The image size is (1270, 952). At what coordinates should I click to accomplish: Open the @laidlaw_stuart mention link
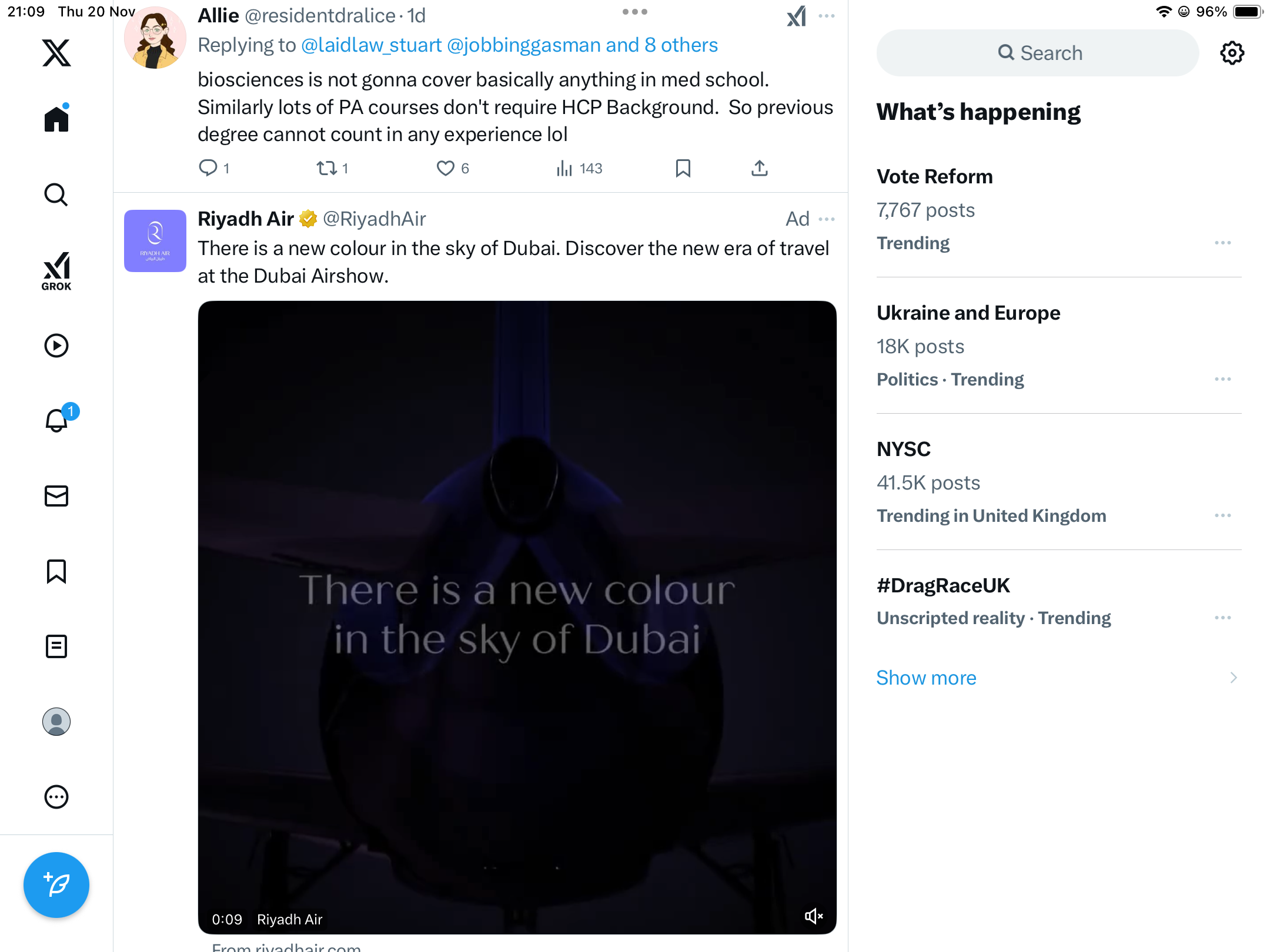pyautogui.click(x=371, y=45)
